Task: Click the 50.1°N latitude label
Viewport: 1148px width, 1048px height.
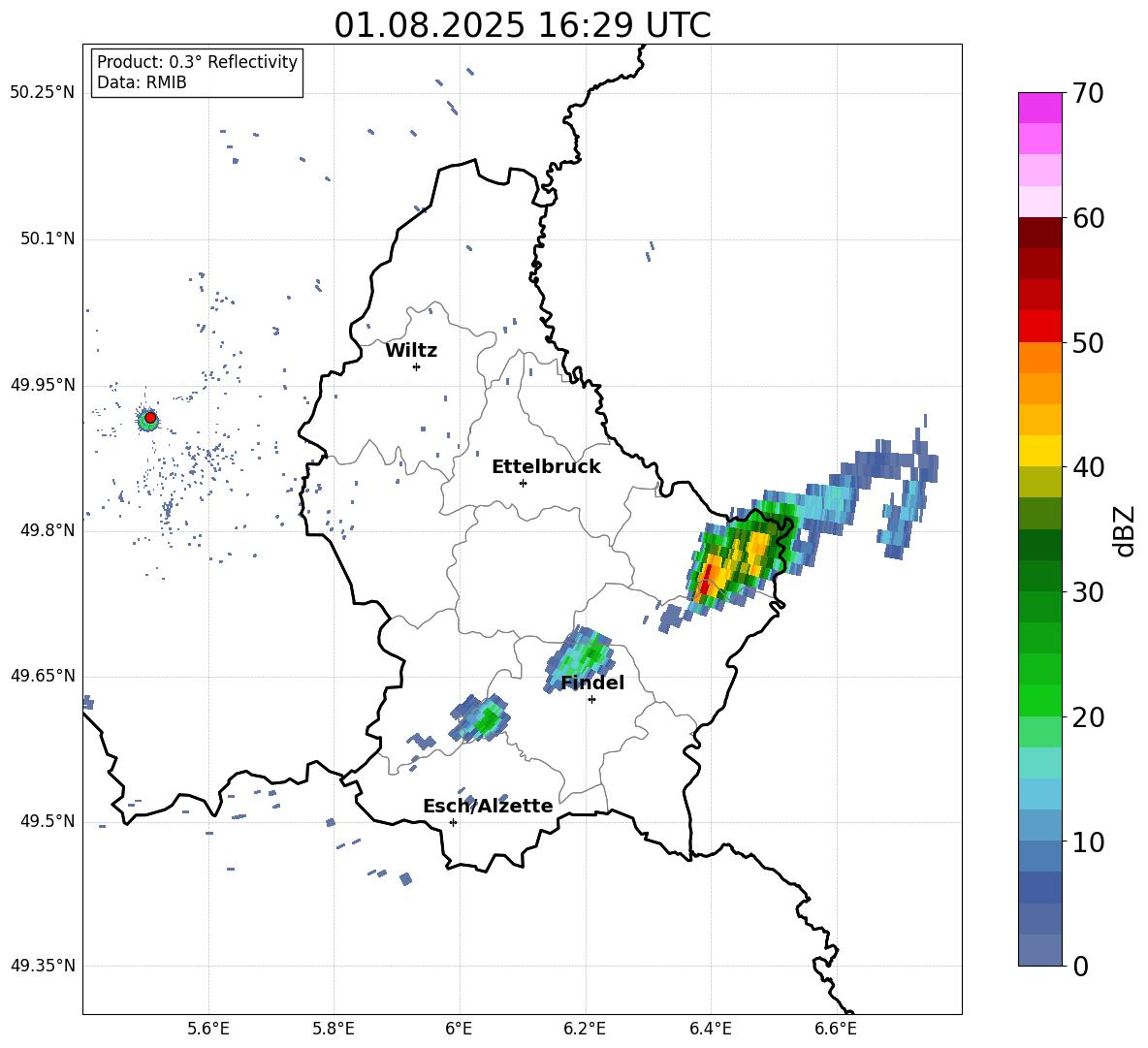Action: tap(47, 238)
